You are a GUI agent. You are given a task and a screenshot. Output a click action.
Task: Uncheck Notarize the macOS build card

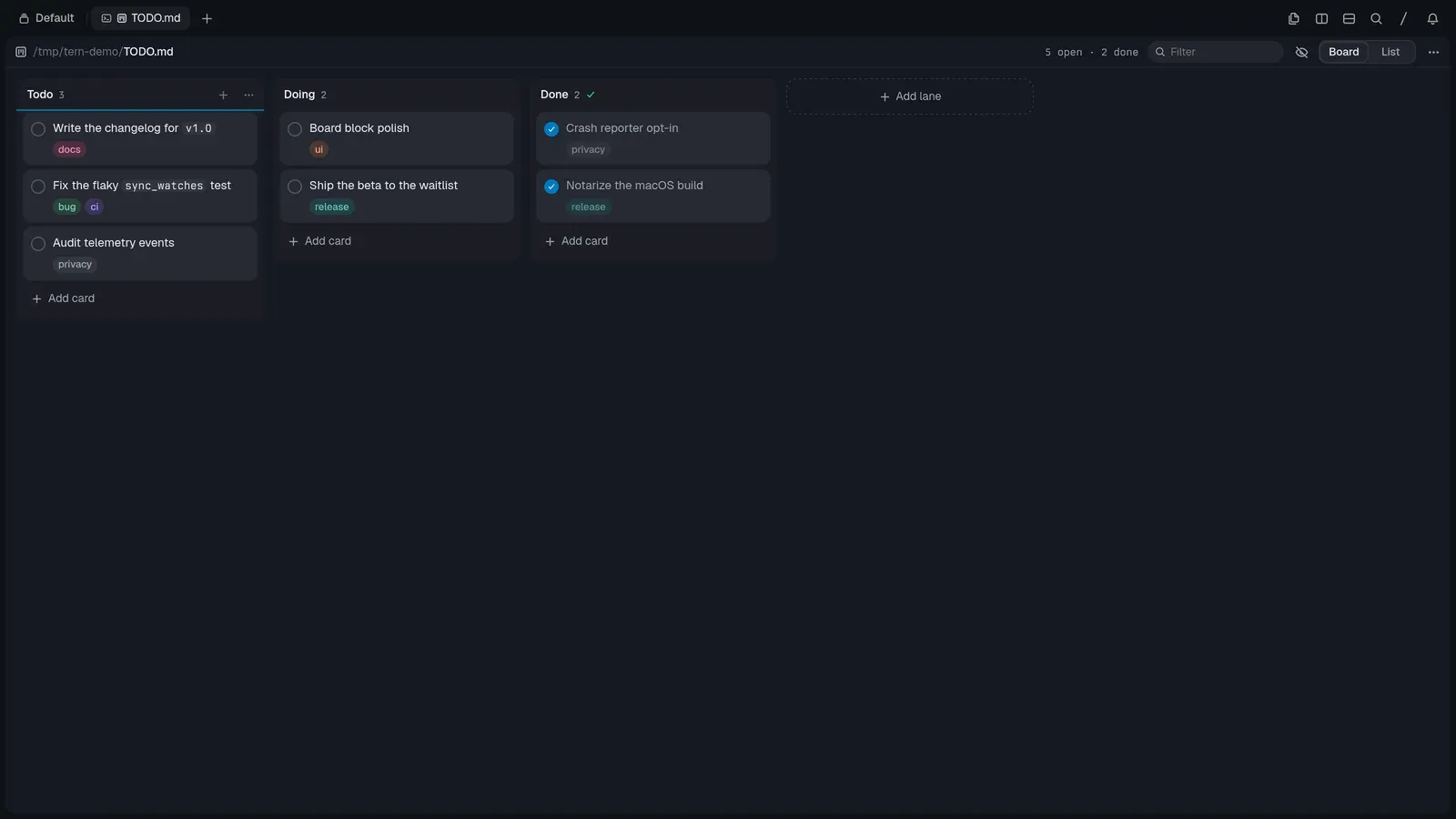pyautogui.click(x=551, y=187)
